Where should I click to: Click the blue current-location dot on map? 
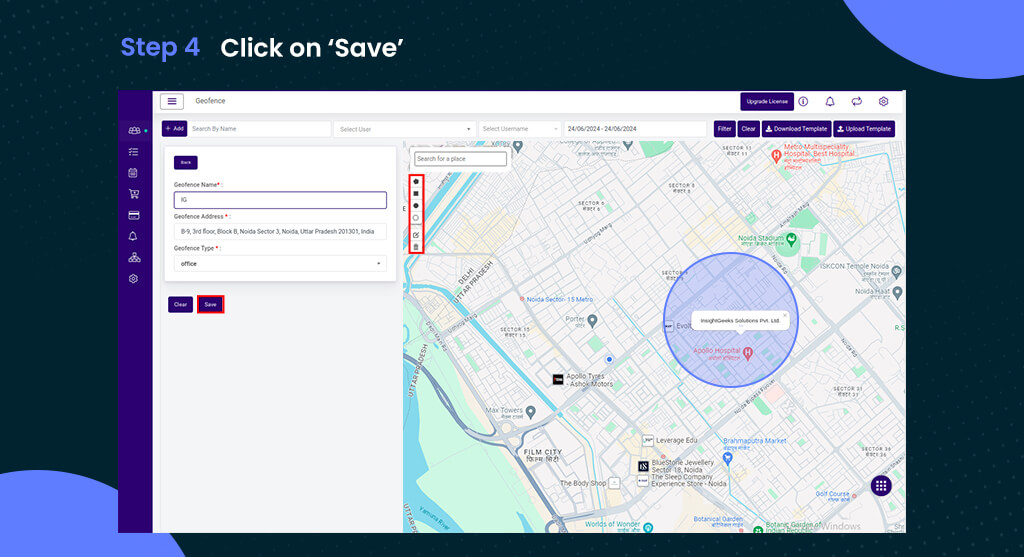tap(609, 359)
